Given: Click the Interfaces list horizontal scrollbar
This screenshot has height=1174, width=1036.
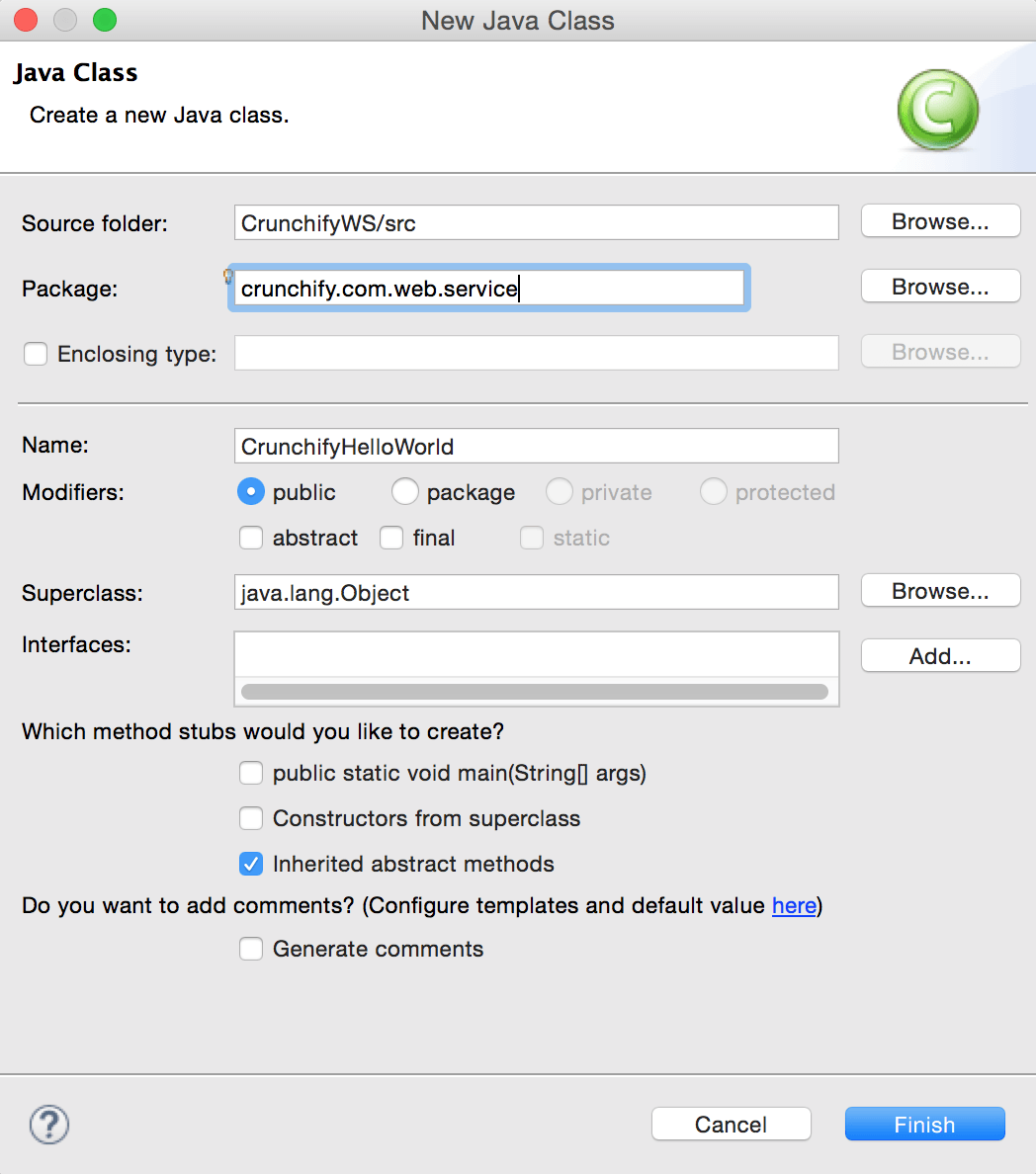Looking at the screenshot, I should [534, 692].
